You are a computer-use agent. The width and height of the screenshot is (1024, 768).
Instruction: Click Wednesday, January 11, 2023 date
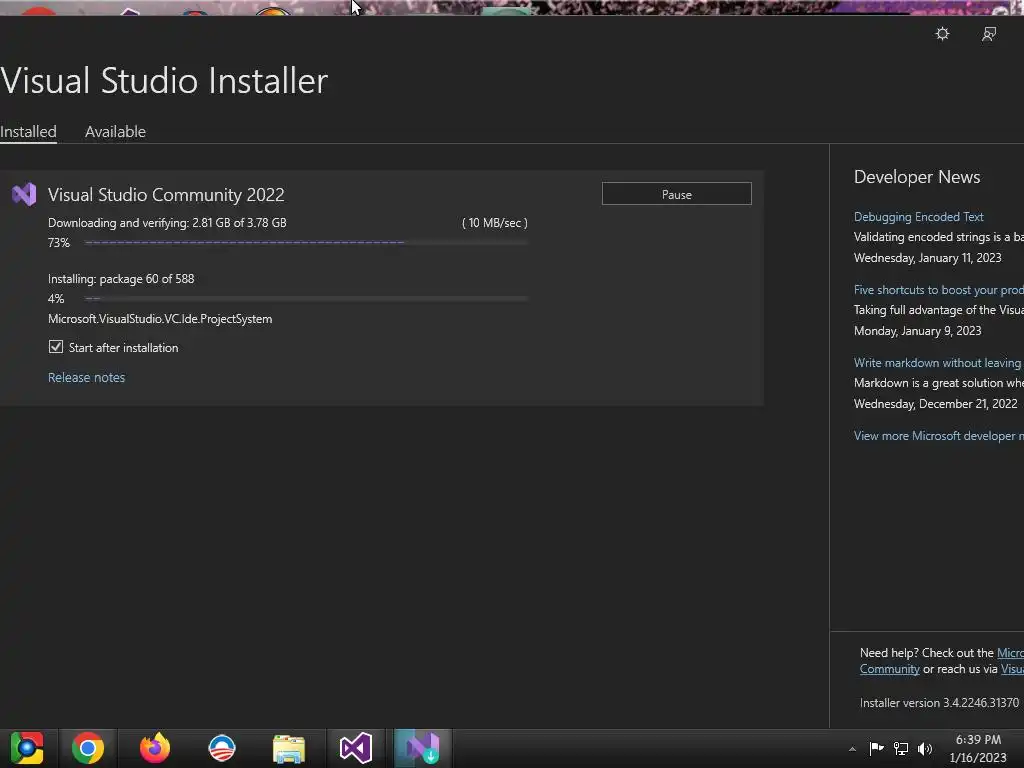927,258
